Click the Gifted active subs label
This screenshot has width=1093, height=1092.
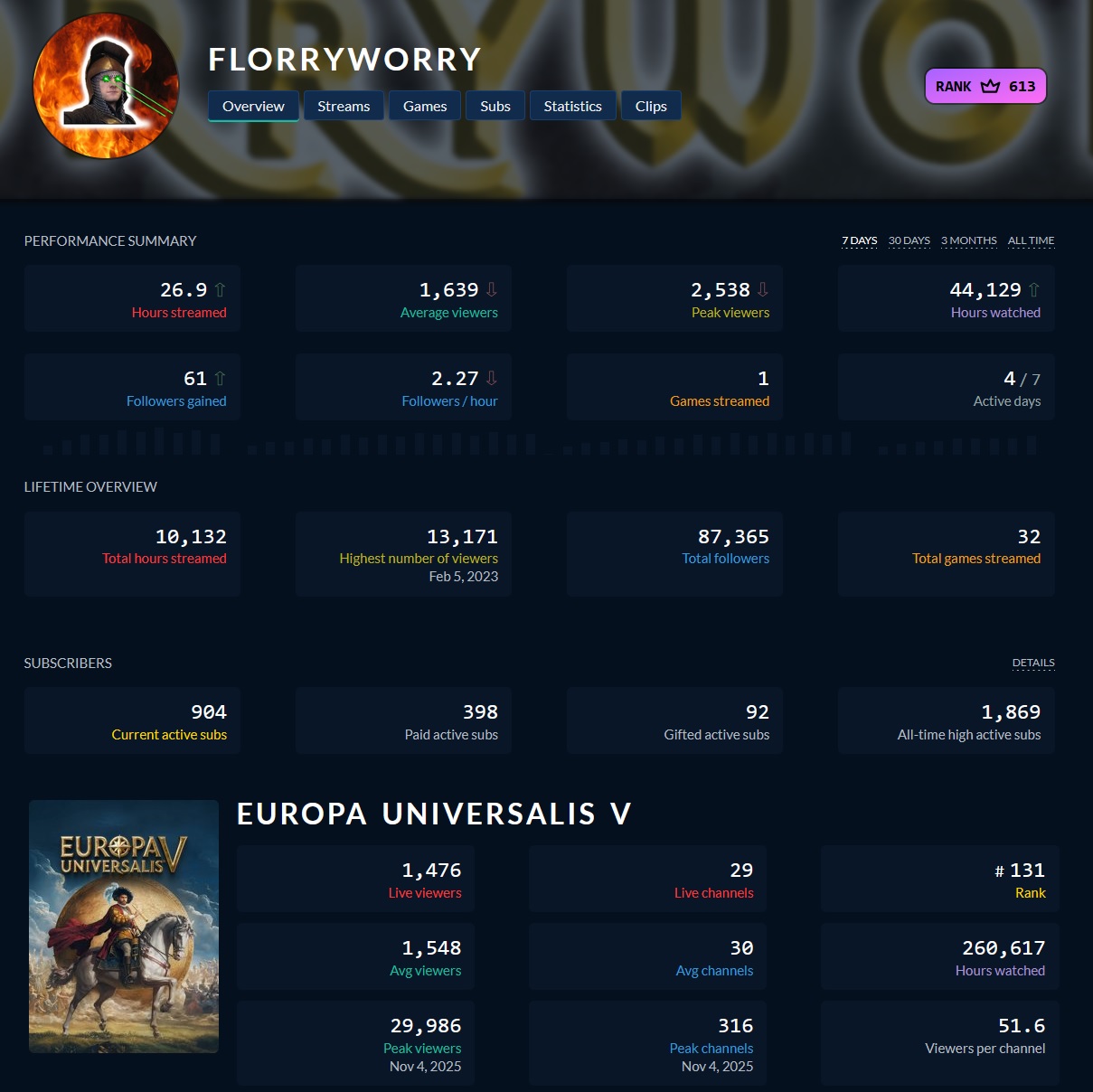click(x=717, y=735)
